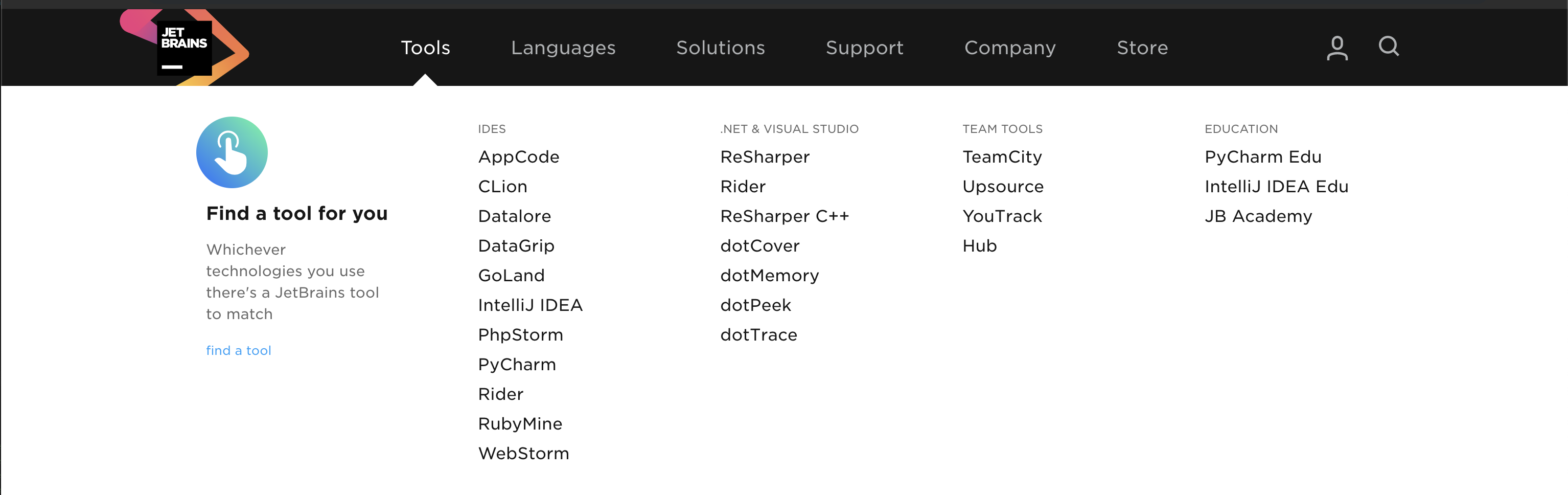
Task: Click the 'Whichever technologies you use' description
Action: coord(292,282)
